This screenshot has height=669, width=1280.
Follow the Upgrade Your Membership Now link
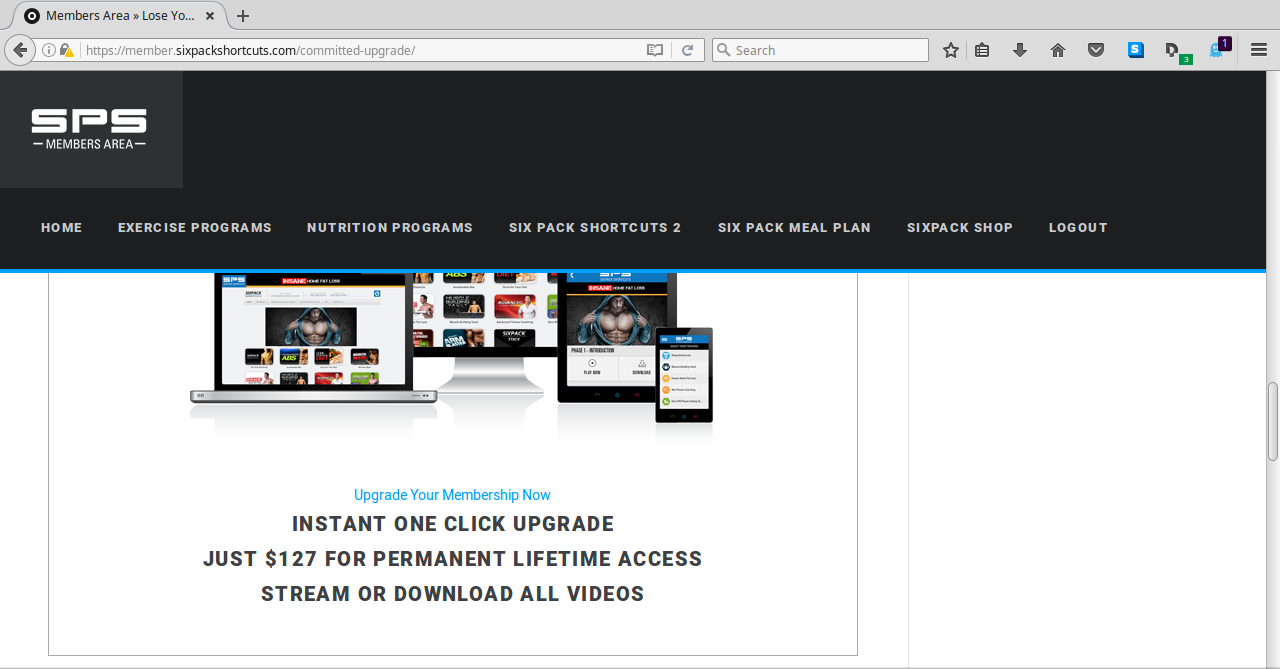pyautogui.click(x=452, y=495)
